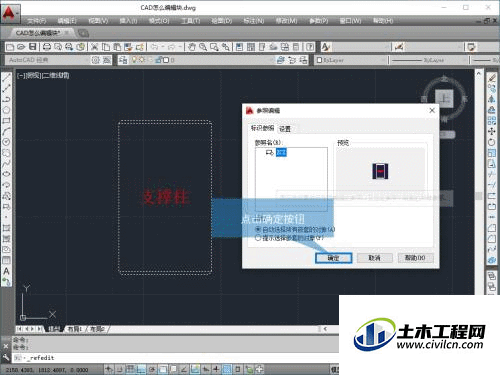Select the Rotate tool in modify toolbar

point(492,142)
